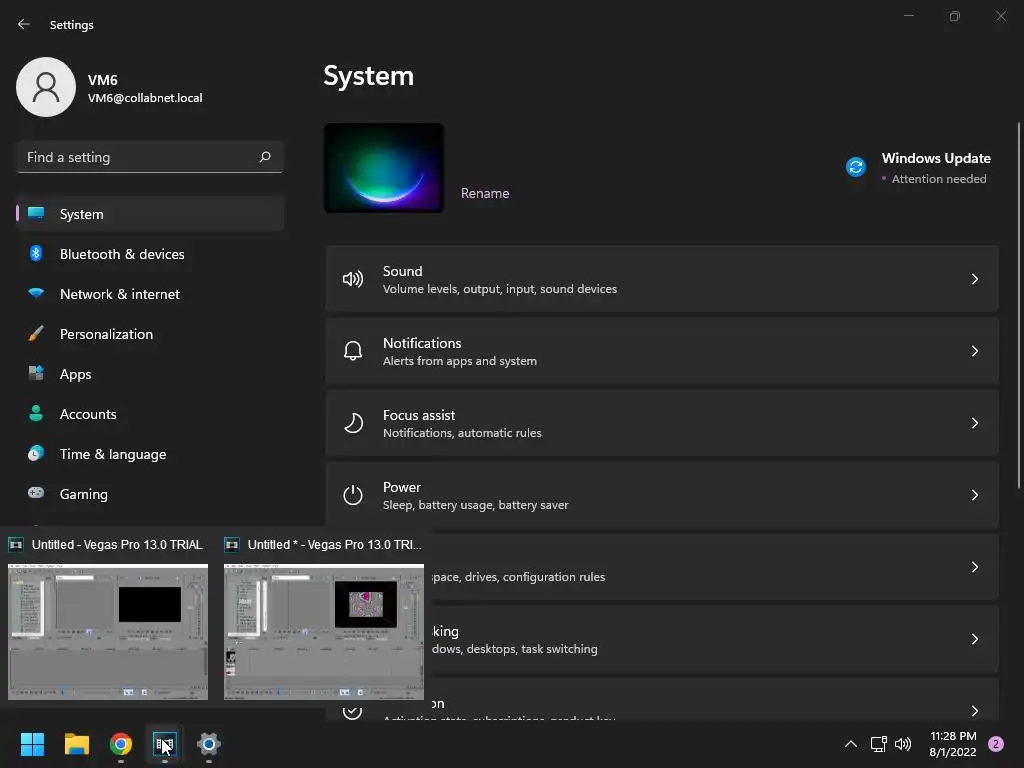Switch to Untitled - Vegas Pro 13.0 TRIAL preview

coord(108,632)
